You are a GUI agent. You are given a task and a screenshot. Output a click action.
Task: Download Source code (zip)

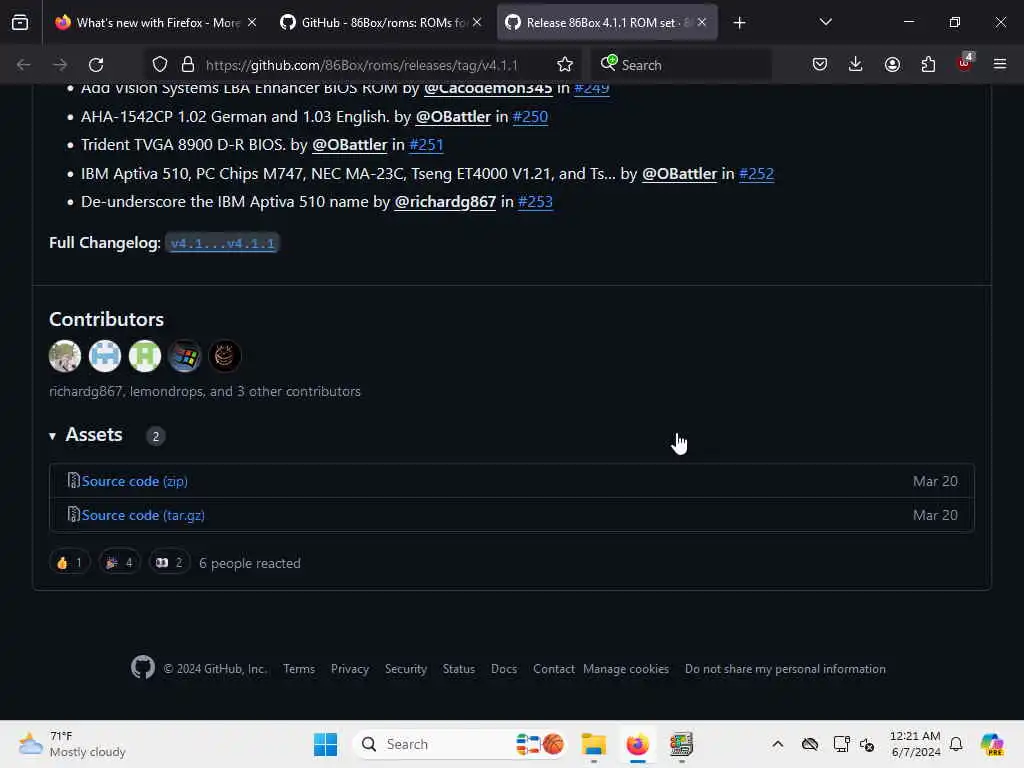coord(135,481)
